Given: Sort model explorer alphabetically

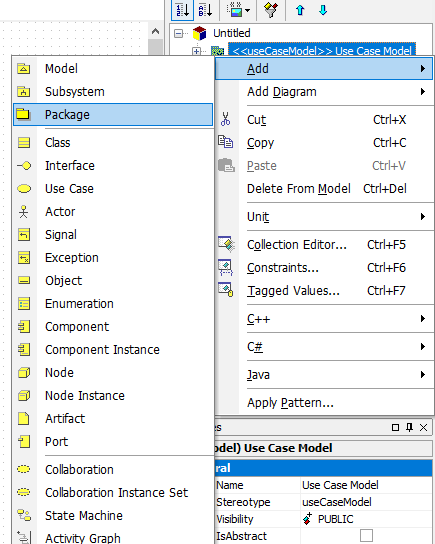Looking at the screenshot, I should 205,10.
